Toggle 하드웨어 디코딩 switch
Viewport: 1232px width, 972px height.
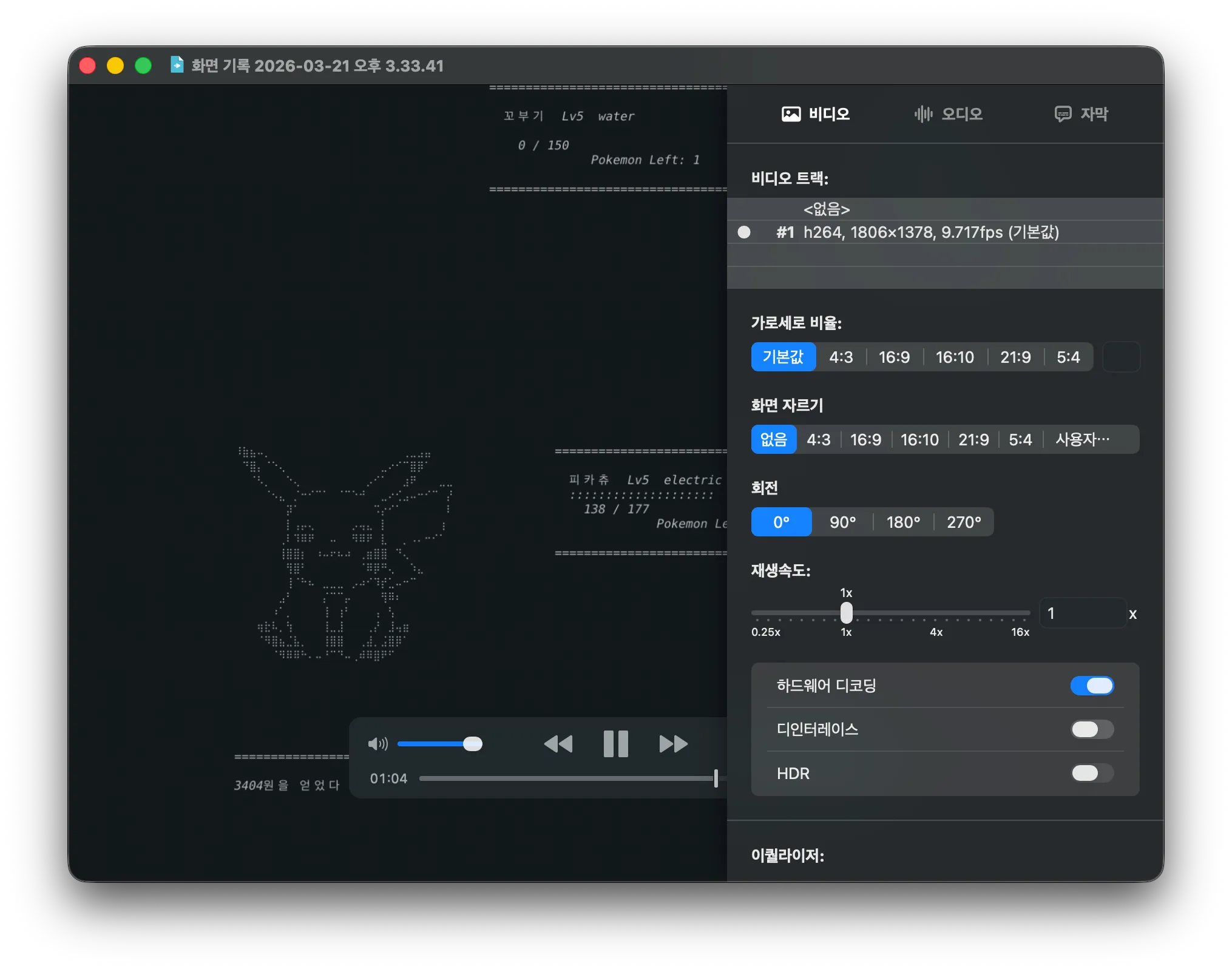tap(1092, 686)
